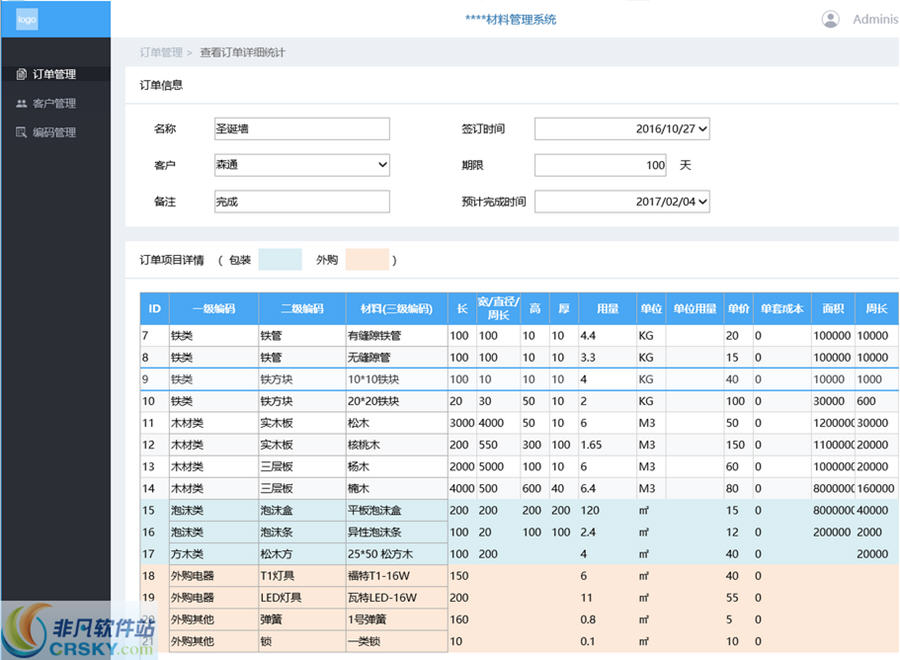Click the user avatar icon
This screenshot has height=660, width=900.
830,19
